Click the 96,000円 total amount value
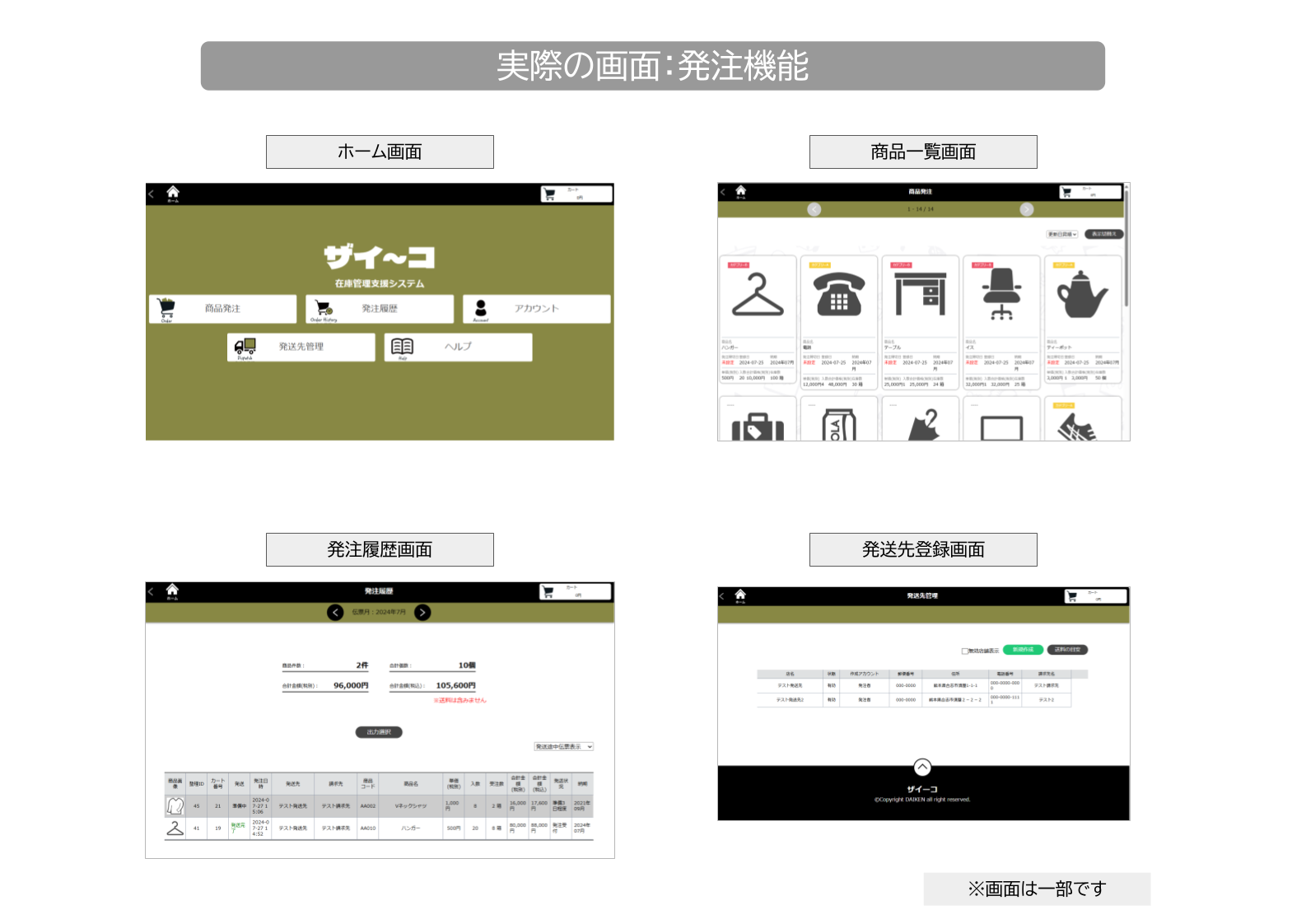 (351, 685)
